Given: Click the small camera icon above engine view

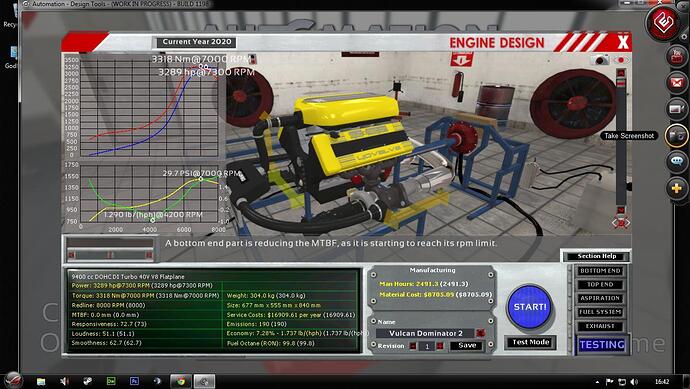Looking at the screenshot, I should pyautogui.click(x=602, y=60).
